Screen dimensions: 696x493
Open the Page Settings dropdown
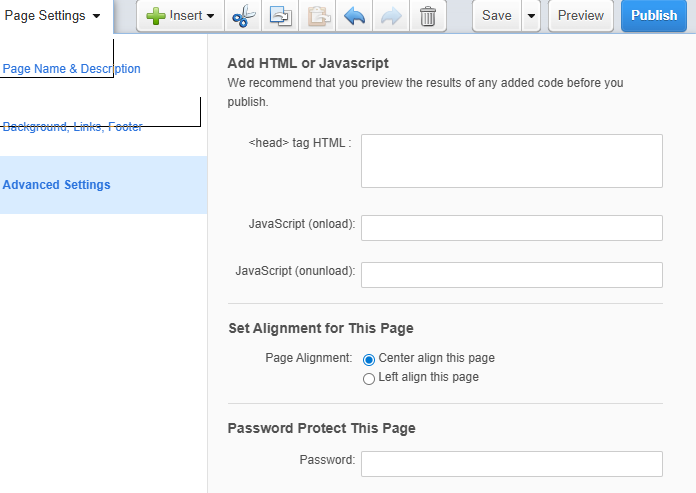click(x=52, y=16)
